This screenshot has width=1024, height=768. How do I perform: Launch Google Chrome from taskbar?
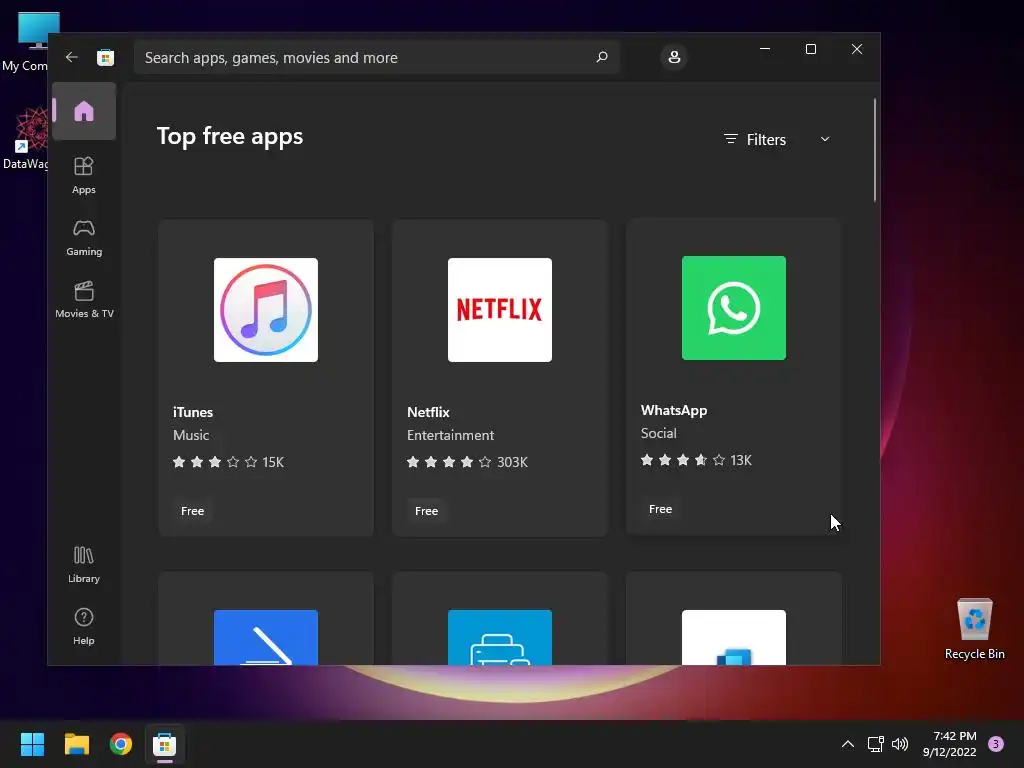click(x=121, y=744)
